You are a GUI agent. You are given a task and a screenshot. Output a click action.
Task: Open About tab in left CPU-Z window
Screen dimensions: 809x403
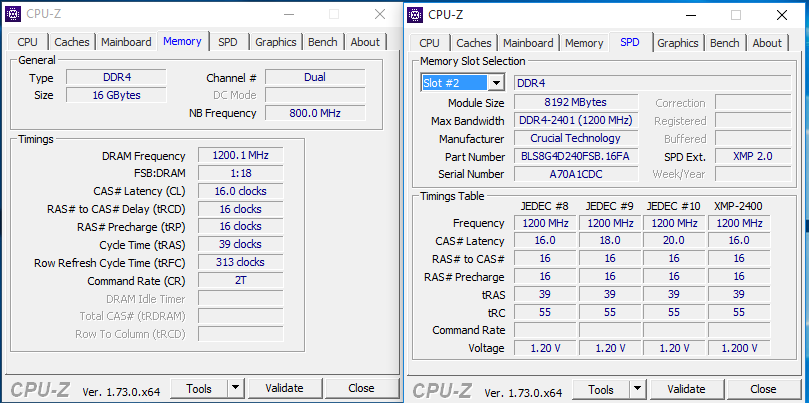[365, 42]
